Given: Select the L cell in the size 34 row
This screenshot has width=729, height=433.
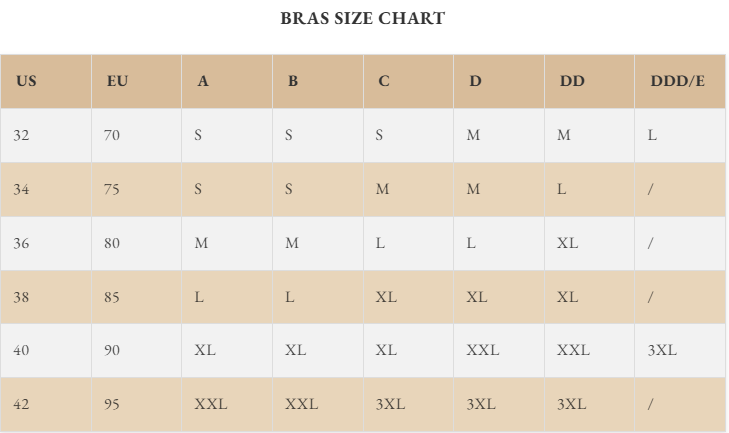Looking at the screenshot, I should tap(562, 189).
